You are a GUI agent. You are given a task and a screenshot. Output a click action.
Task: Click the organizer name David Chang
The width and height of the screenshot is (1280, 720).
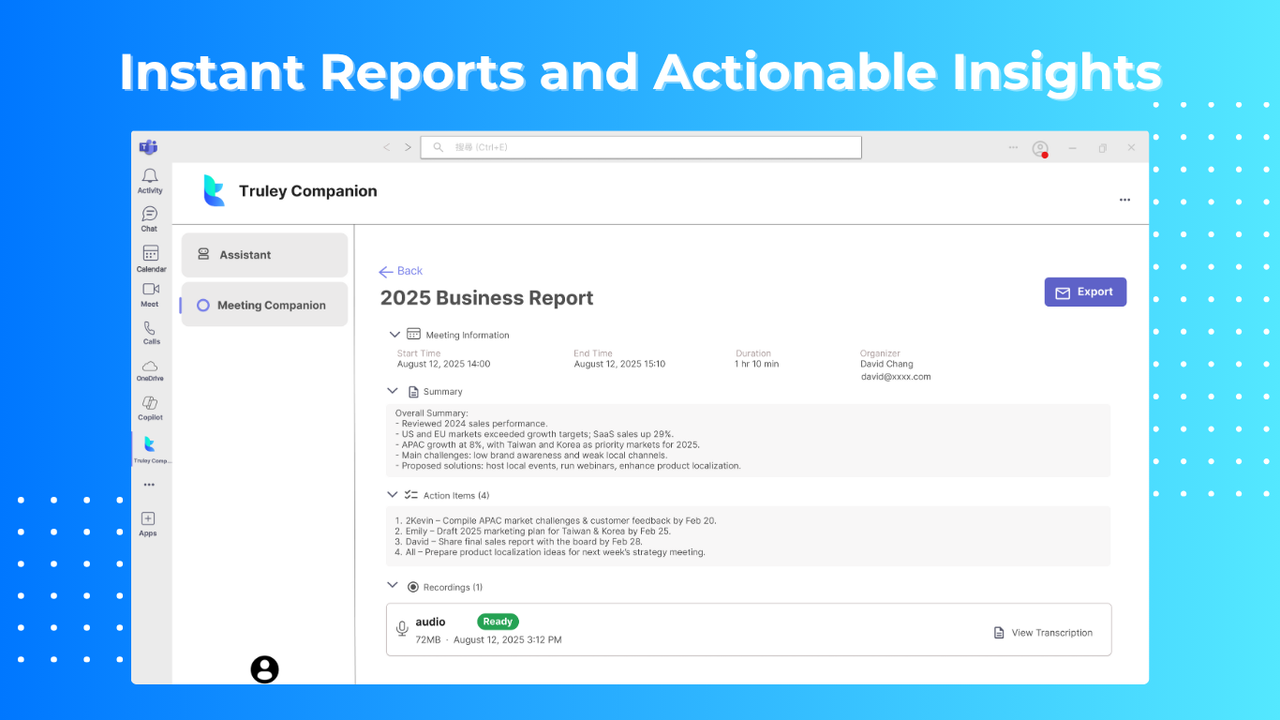(886, 364)
